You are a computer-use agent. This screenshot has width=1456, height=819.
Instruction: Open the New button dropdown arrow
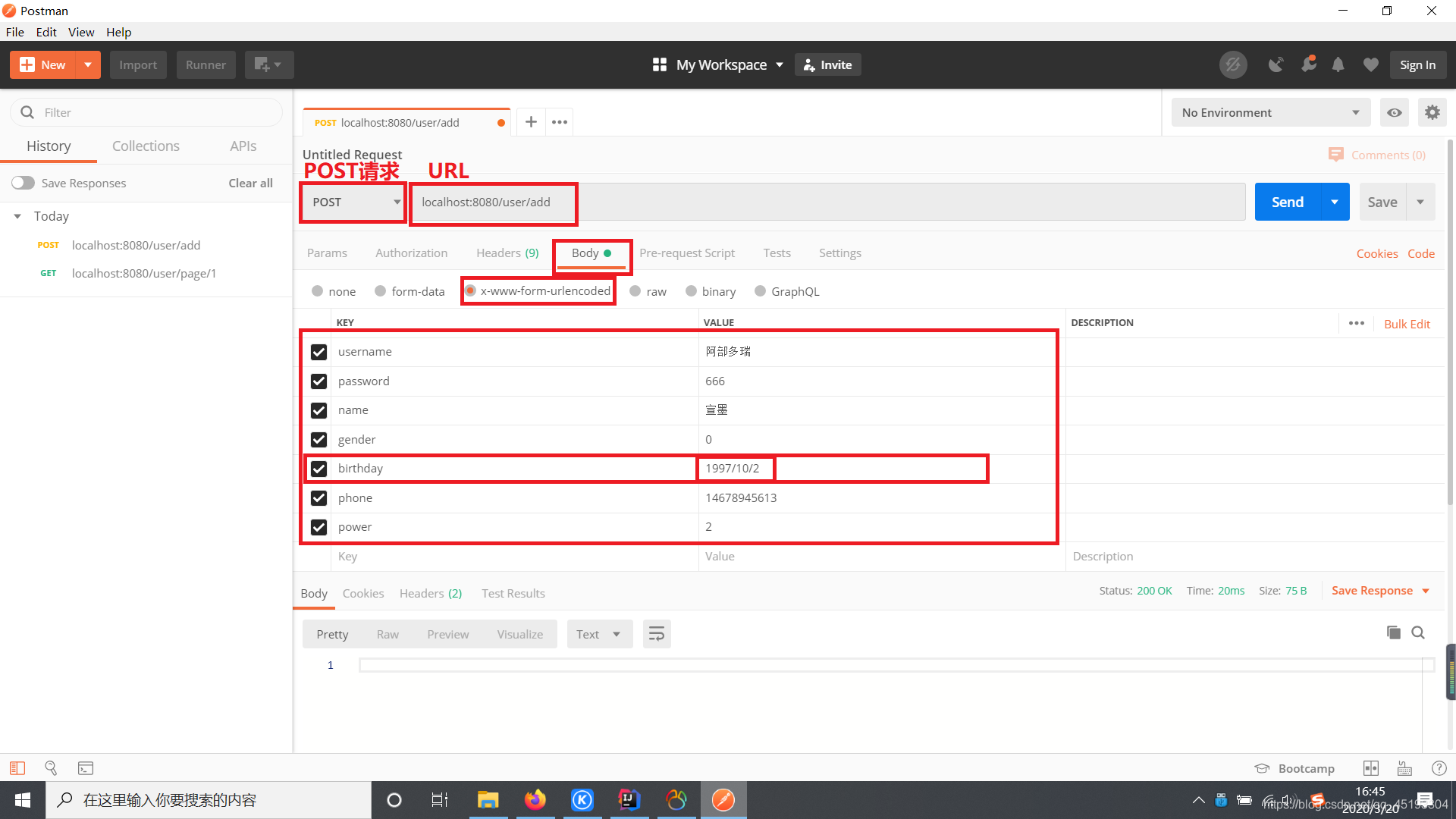click(88, 64)
